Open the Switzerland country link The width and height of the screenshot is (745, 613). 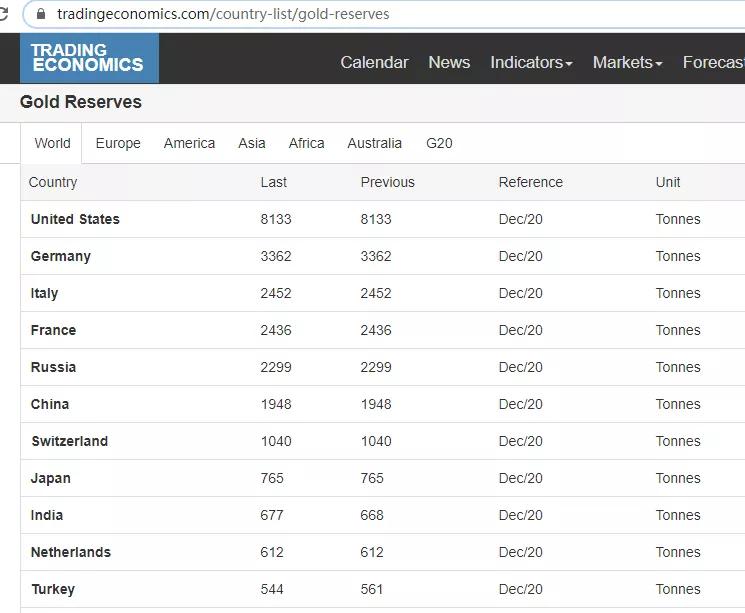tap(70, 441)
